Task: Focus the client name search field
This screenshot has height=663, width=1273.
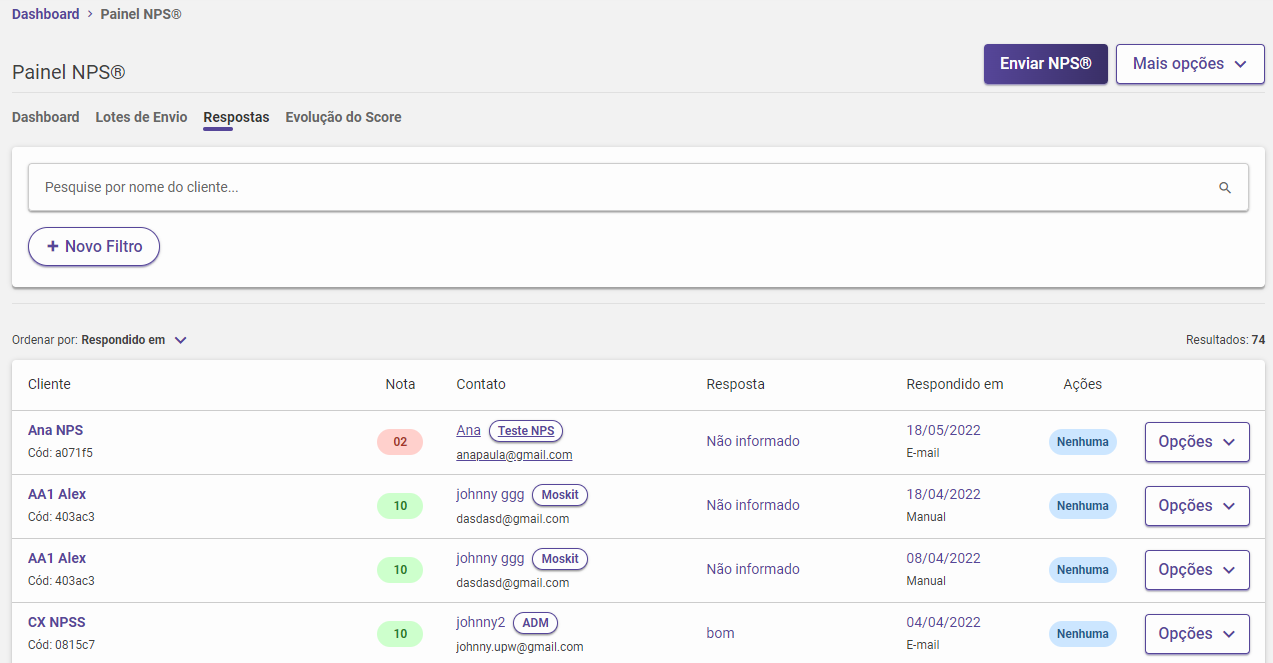Action: pyautogui.click(x=638, y=187)
